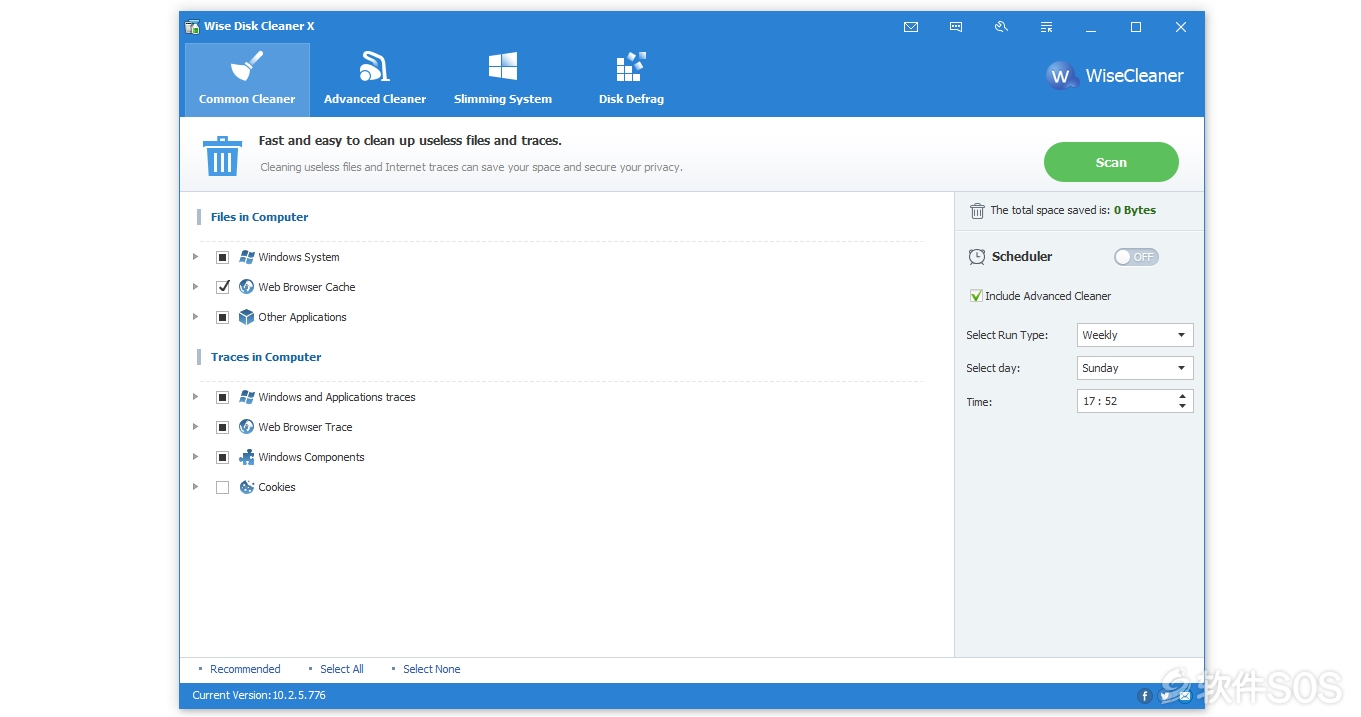The width and height of the screenshot is (1361, 717).
Task: Click the Other Applications cube icon
Action: coord(247,317)
